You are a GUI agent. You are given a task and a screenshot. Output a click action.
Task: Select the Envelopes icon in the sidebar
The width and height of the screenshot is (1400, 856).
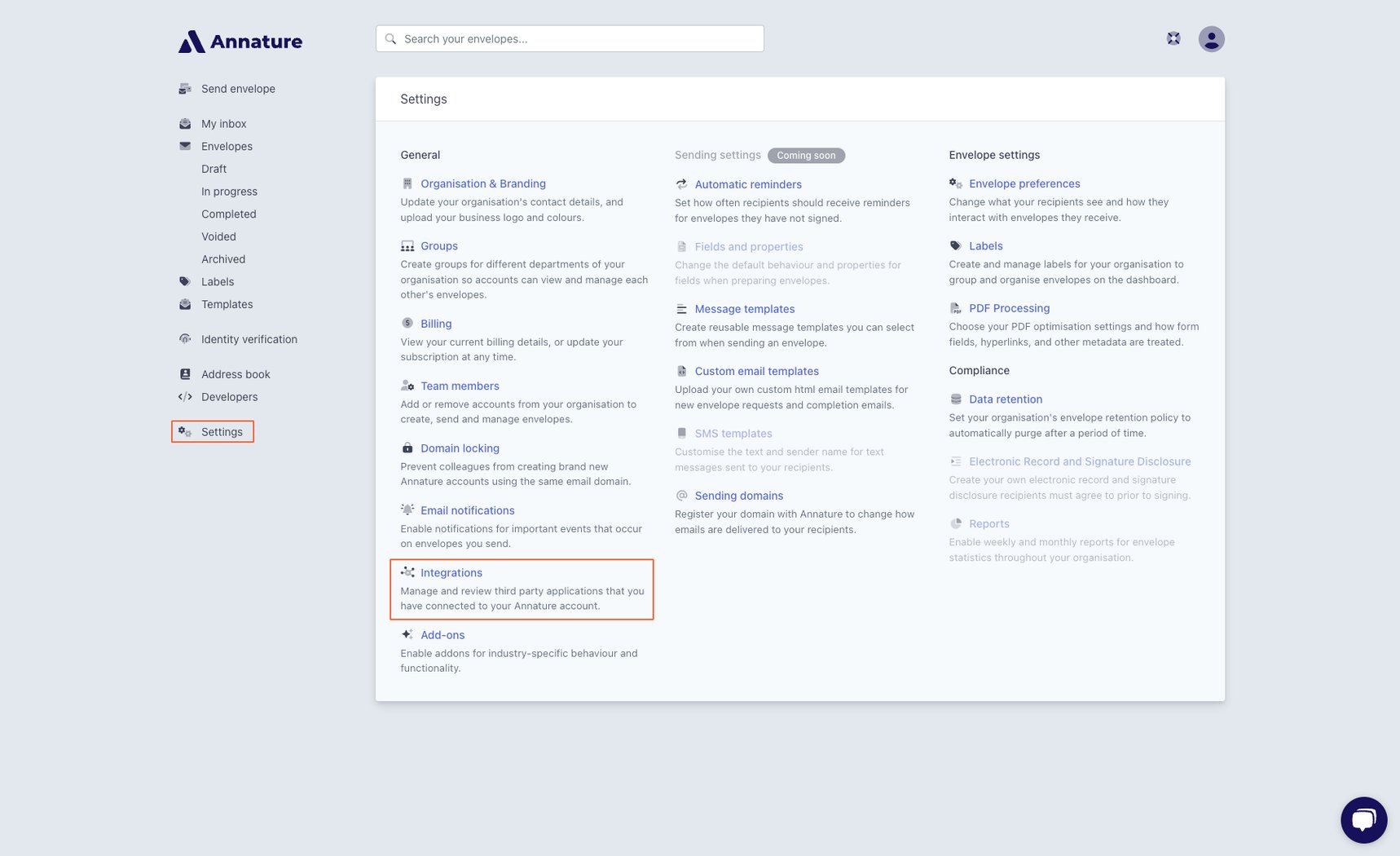(x=183, y=146)
